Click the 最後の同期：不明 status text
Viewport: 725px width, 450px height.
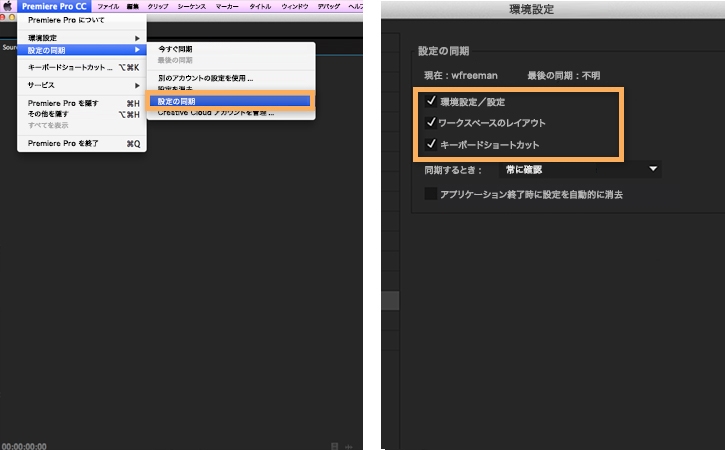tap(564, 75)
